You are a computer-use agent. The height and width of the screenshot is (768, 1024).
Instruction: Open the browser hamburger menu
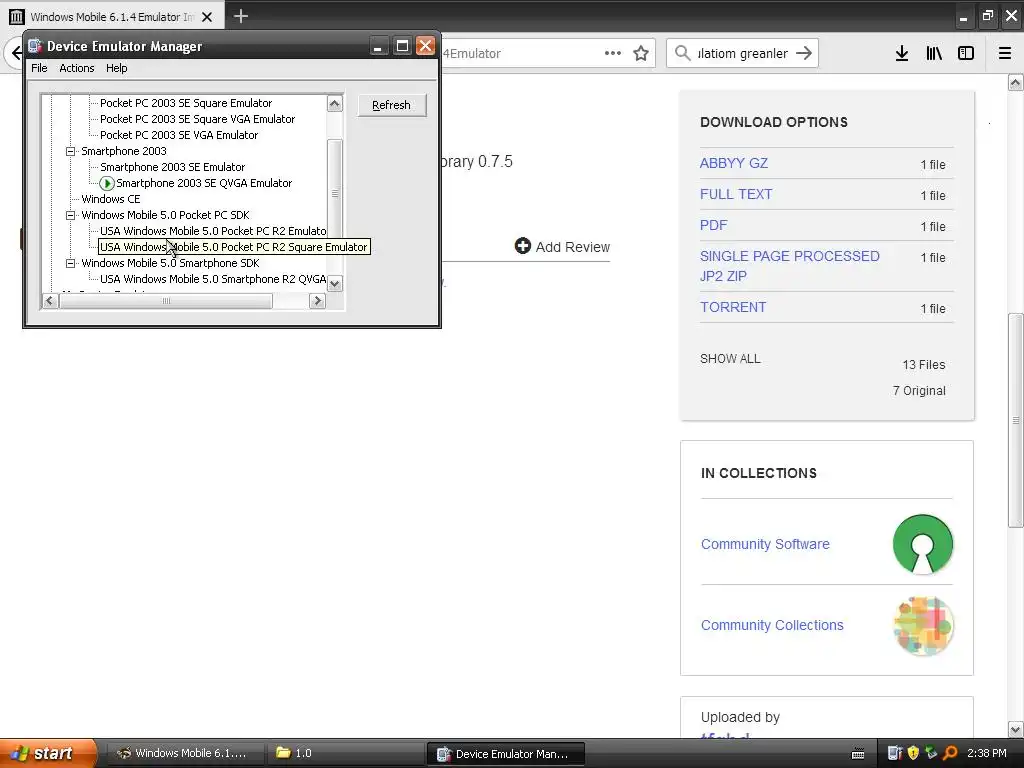1005,54
